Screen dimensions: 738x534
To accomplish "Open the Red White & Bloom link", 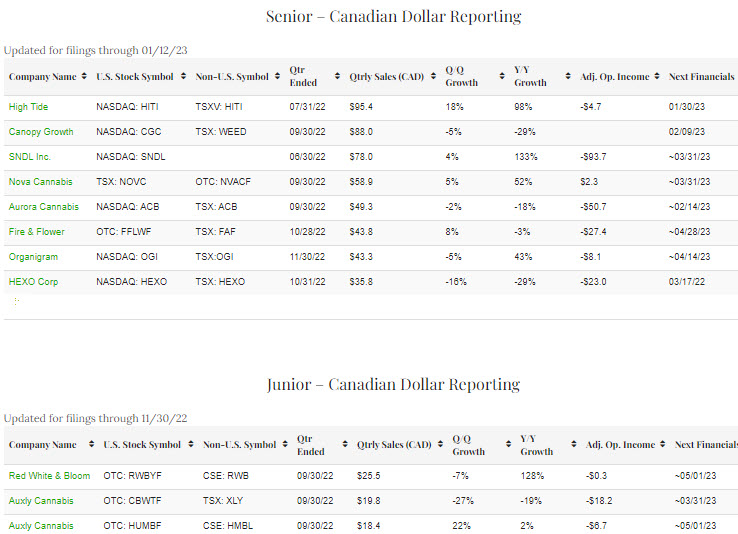I will point(49,476).
